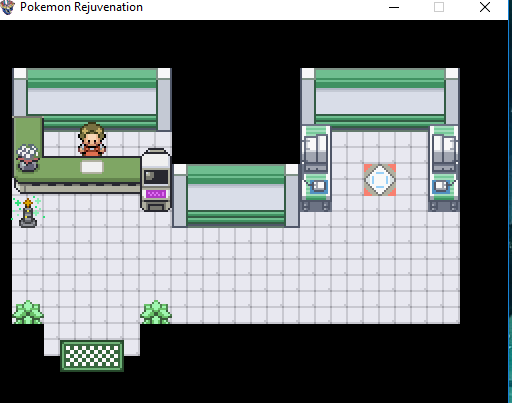Image resolution: width=512 pixels, height=403 pixels.
Task: Click the green checkered exit doormat
Action: 92,356
